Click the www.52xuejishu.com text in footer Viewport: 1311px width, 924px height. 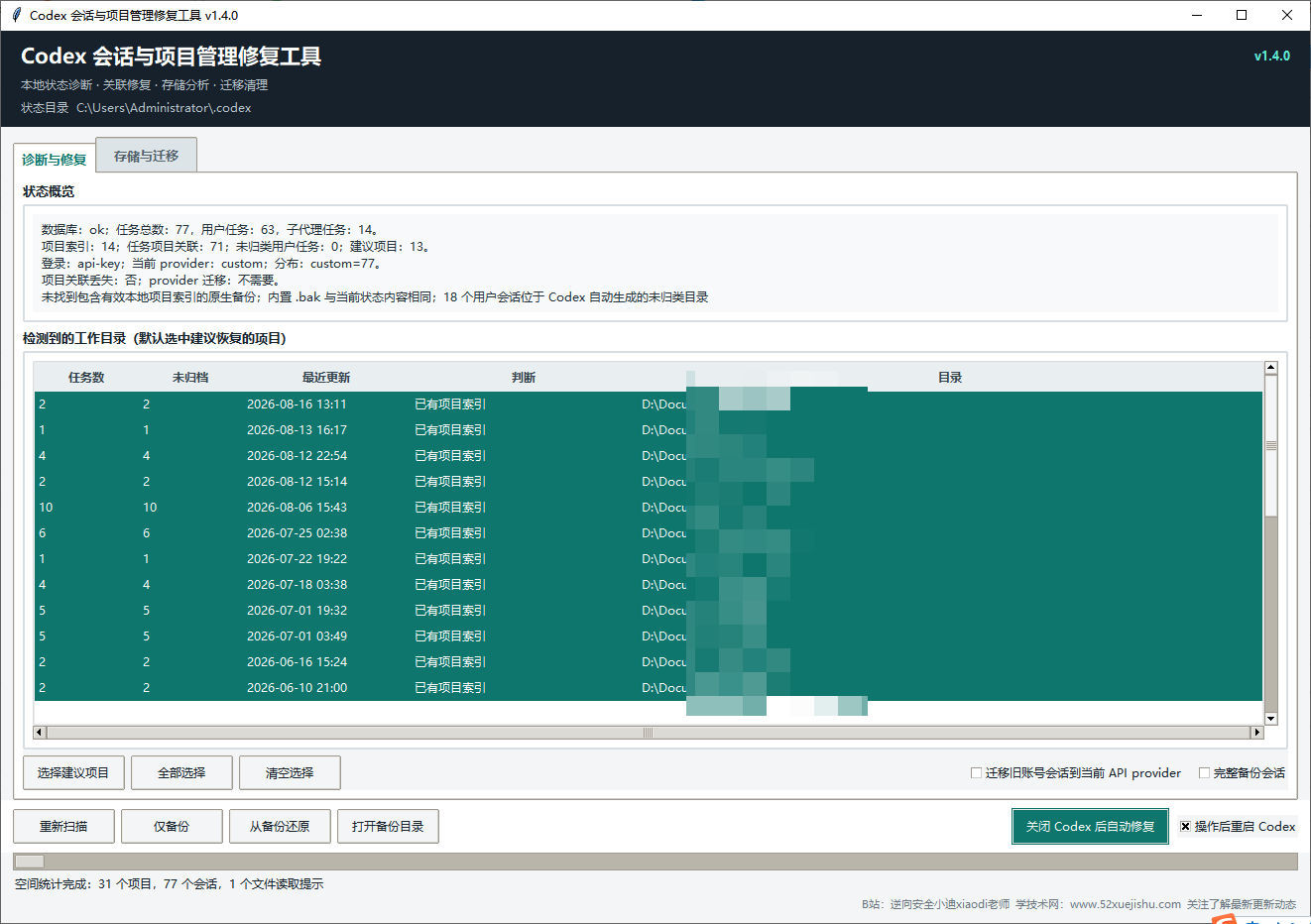[x=1126, y=904]
